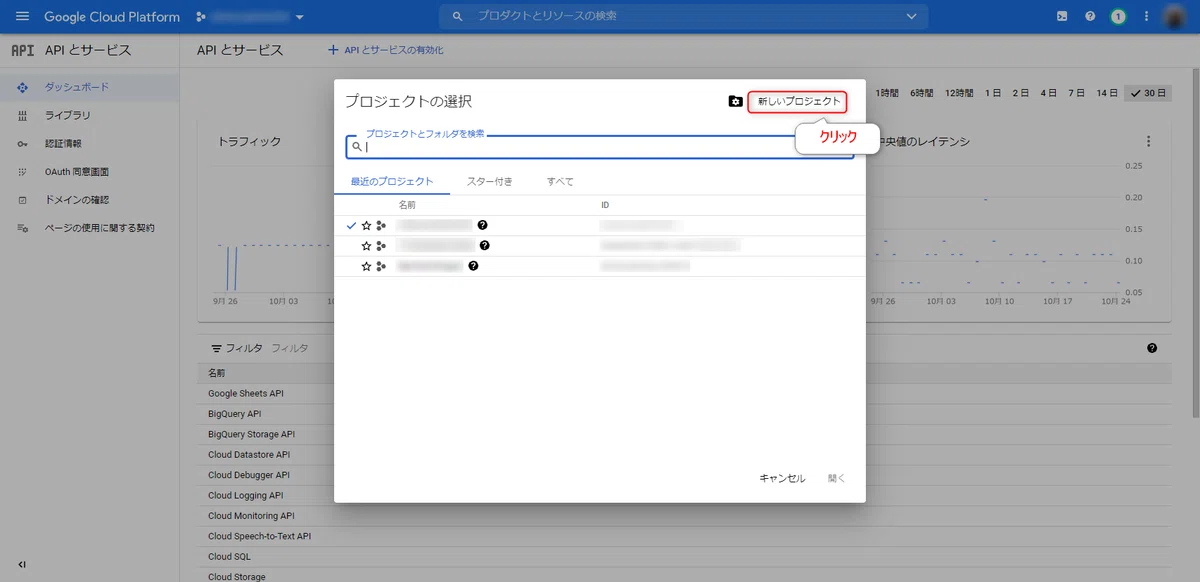1200x582 pixels.
Task: Collapse the sidebar with the bottom arrow
Action: (22, 565)
